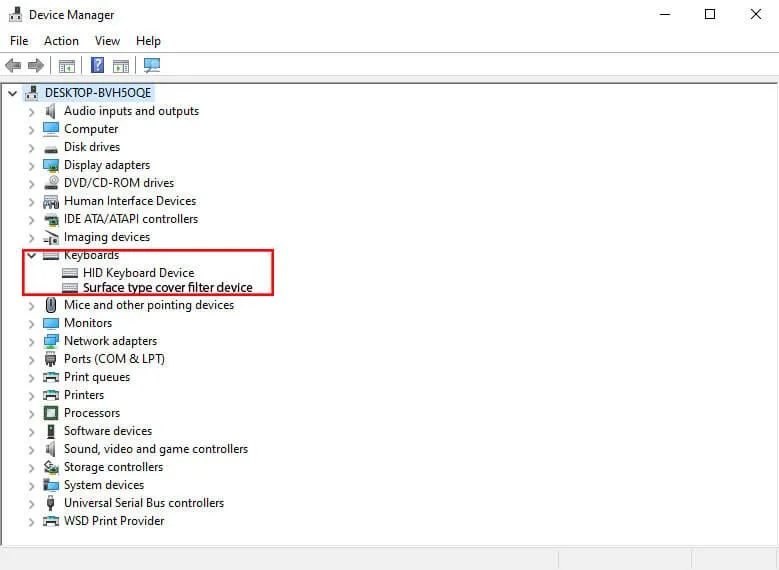Select the 'Monitors' label

pos(88,323)
